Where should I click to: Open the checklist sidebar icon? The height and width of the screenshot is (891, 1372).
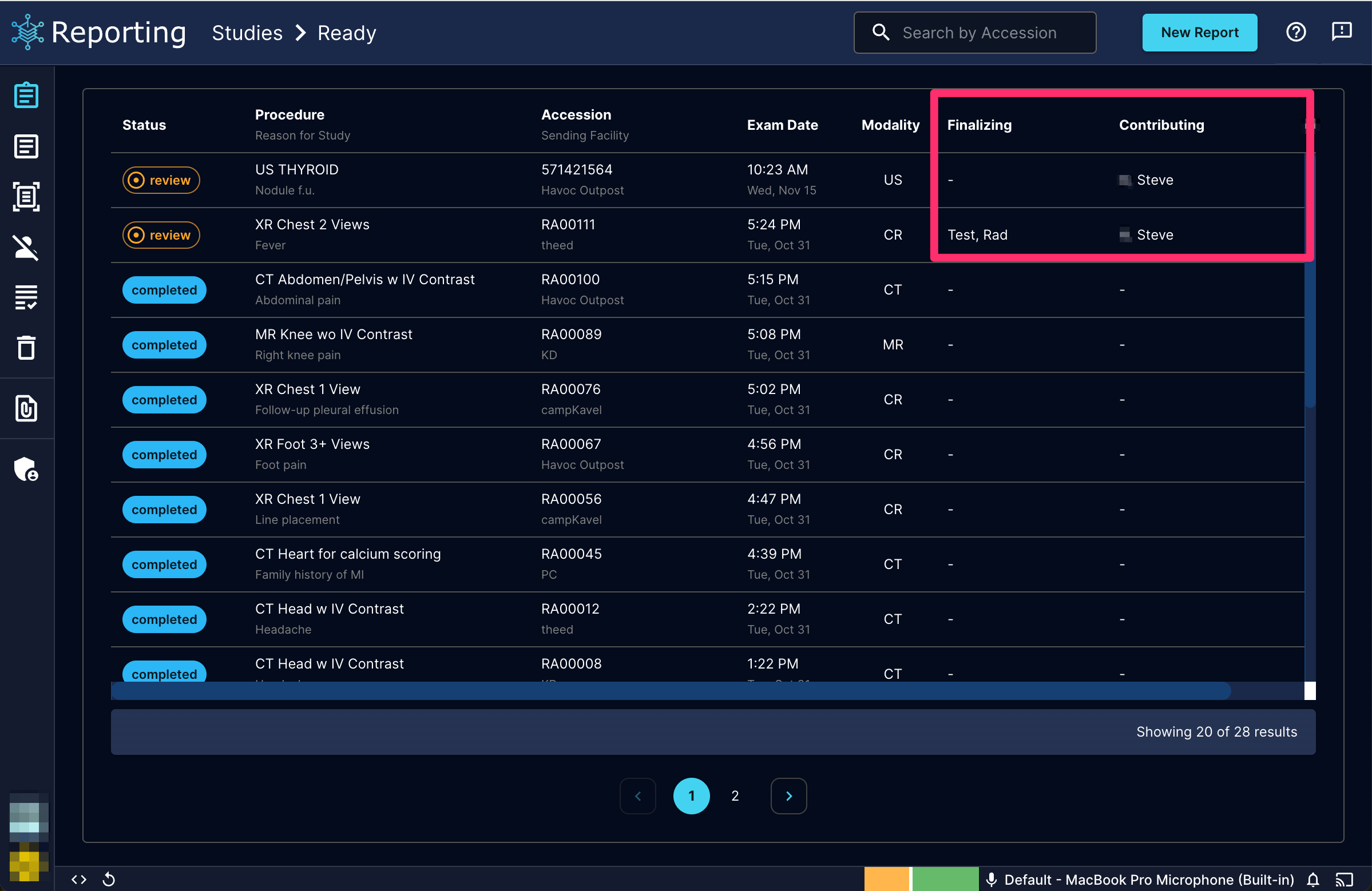tap(26, 297)
